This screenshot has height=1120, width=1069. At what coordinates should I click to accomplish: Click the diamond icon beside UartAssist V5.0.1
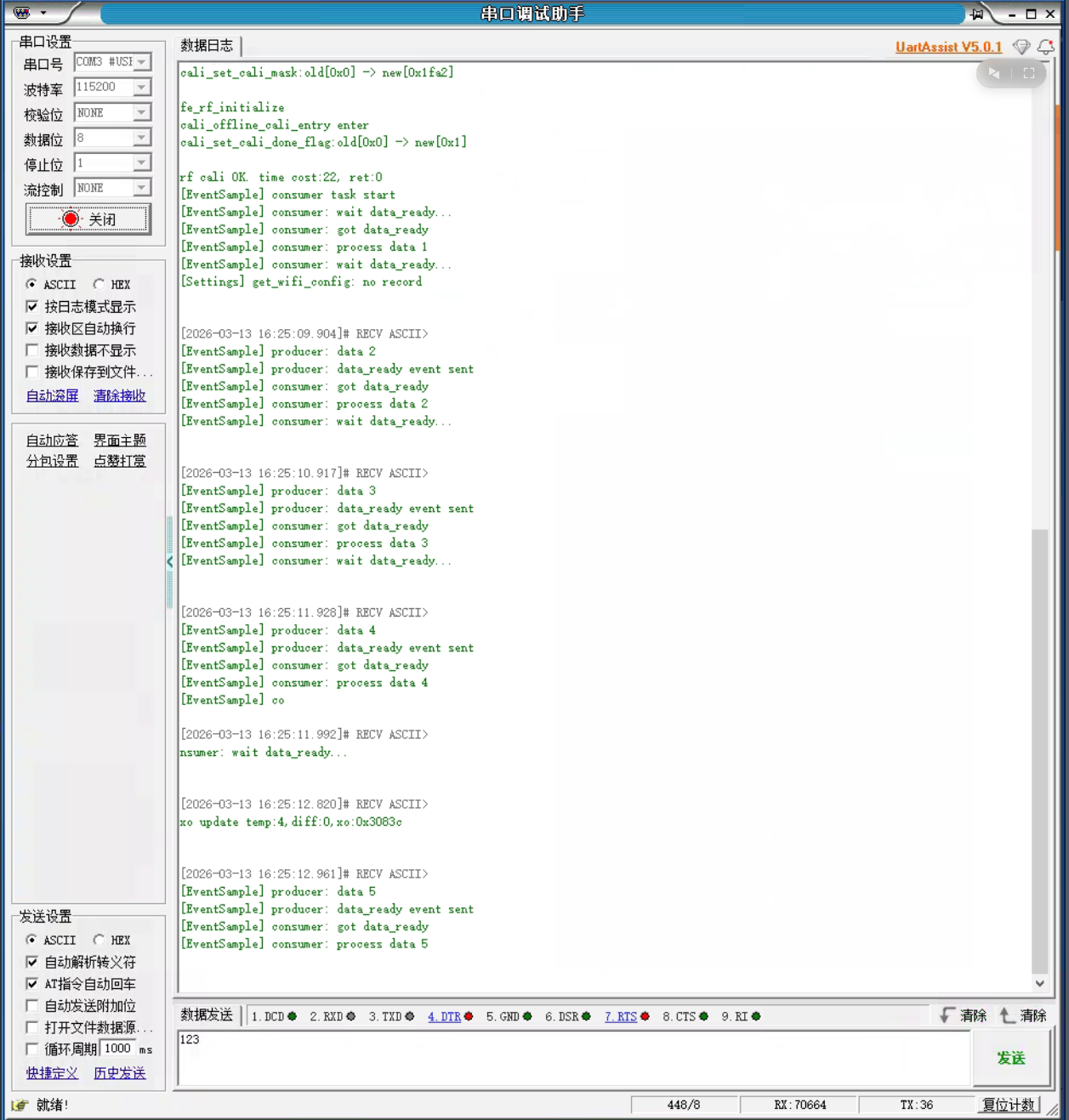(x=1022, y=47)
